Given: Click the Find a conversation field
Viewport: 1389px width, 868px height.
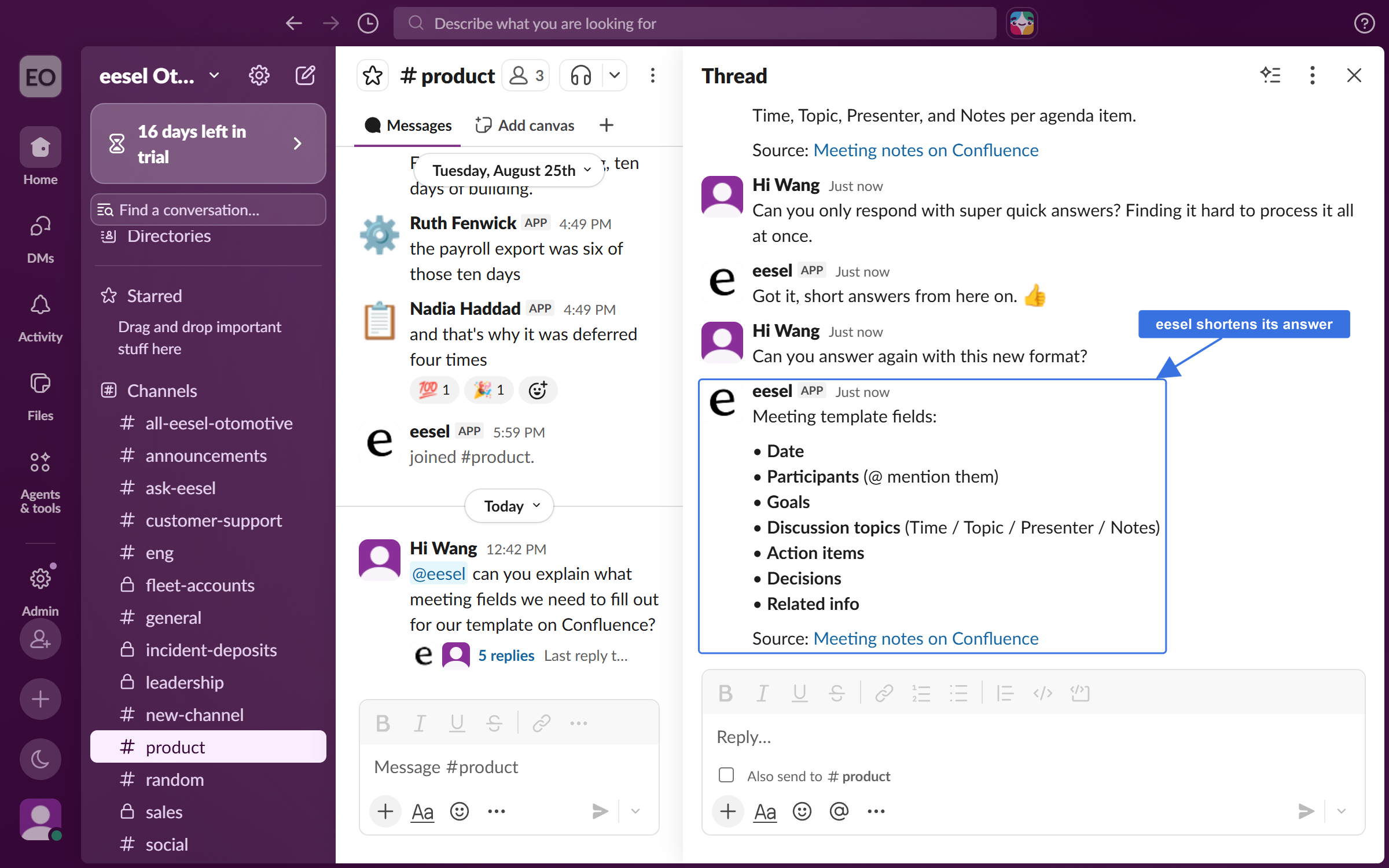Looking at the screenshot, I should [208, 209].
